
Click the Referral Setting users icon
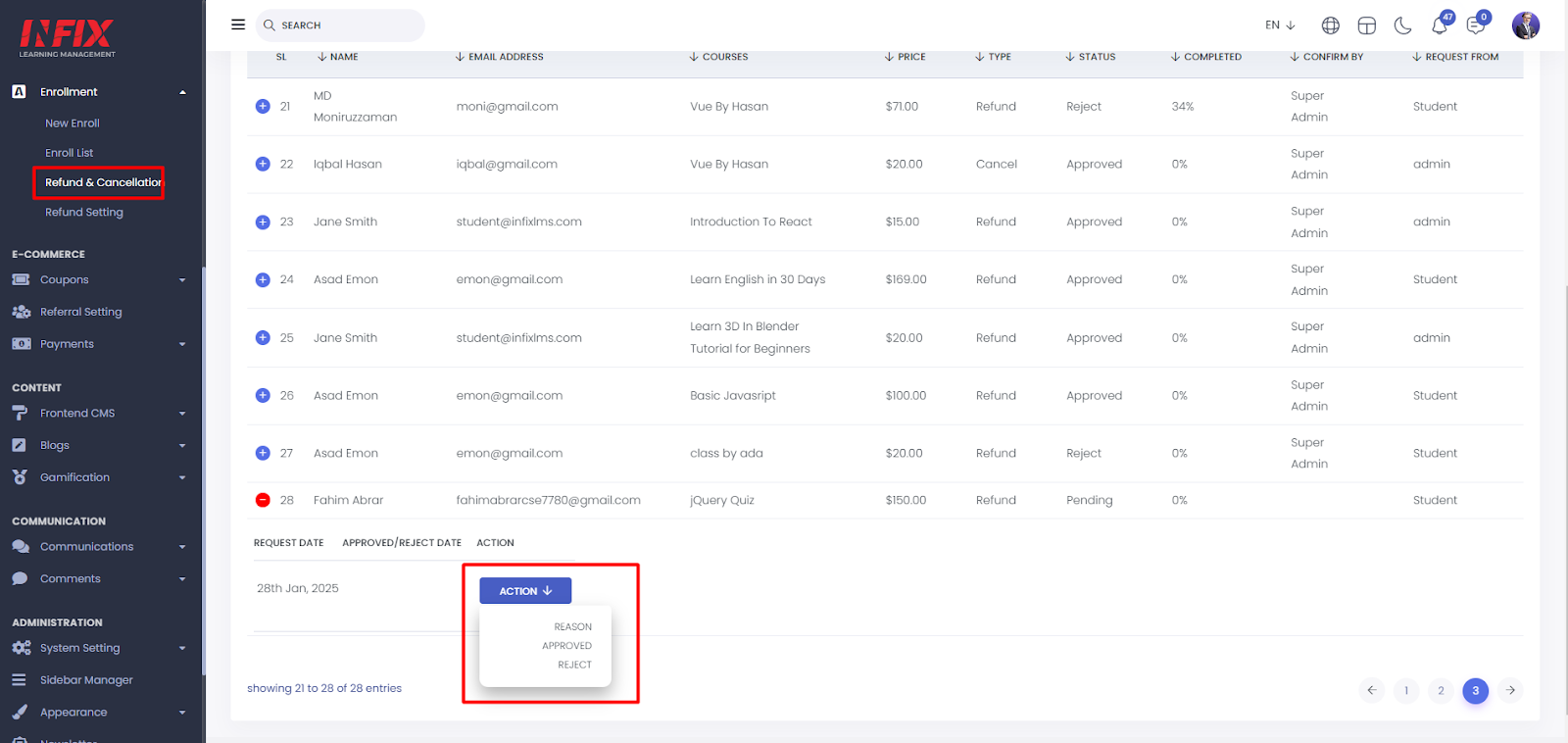coord(21,312)
